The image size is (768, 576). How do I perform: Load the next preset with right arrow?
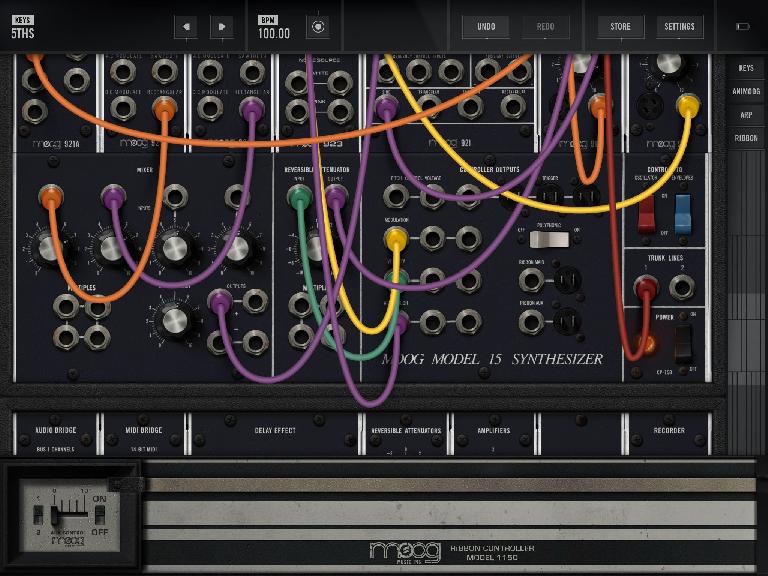[x=221, y=26]
